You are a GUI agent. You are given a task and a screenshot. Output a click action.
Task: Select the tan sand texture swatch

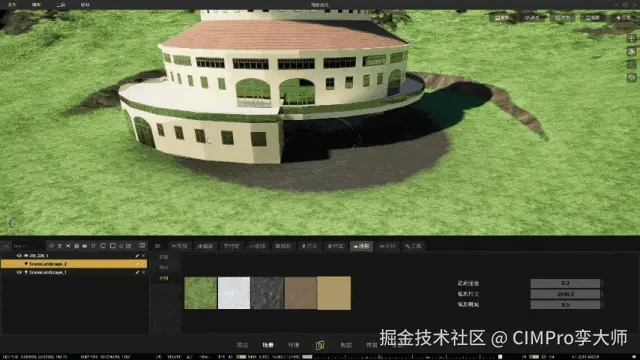[334, 293]
